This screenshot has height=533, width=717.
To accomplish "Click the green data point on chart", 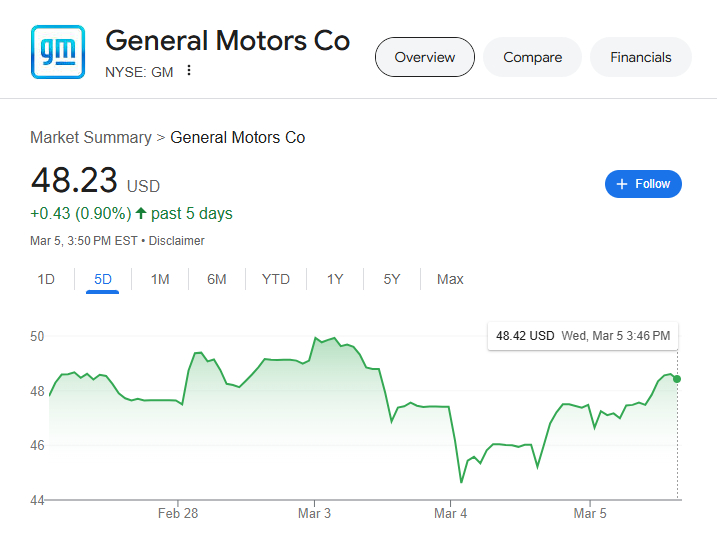I will [678, 379].
